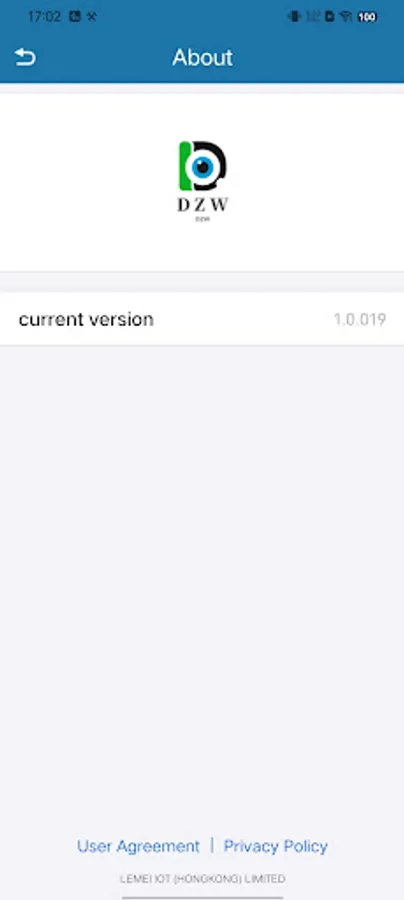404x900 pixels.
Task: Select the current version row
Action: tap(202, 319)
